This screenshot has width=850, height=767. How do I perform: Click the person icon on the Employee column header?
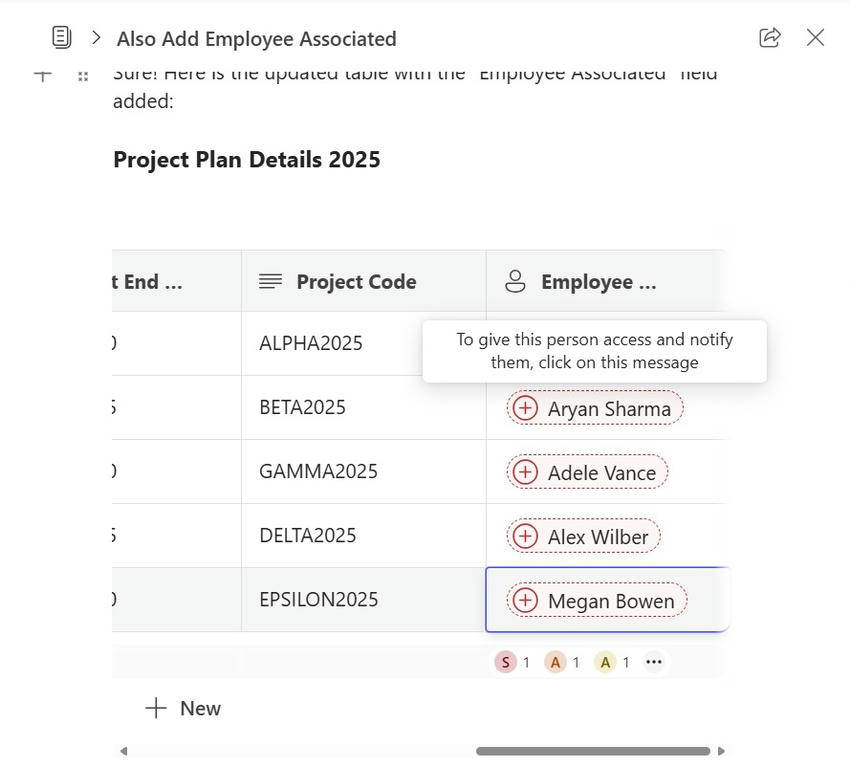[513, 281]
